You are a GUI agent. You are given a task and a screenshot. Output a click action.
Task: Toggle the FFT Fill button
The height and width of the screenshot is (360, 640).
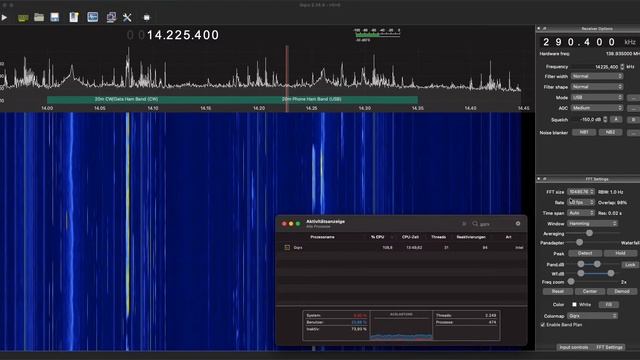click(x=609, y=304)
